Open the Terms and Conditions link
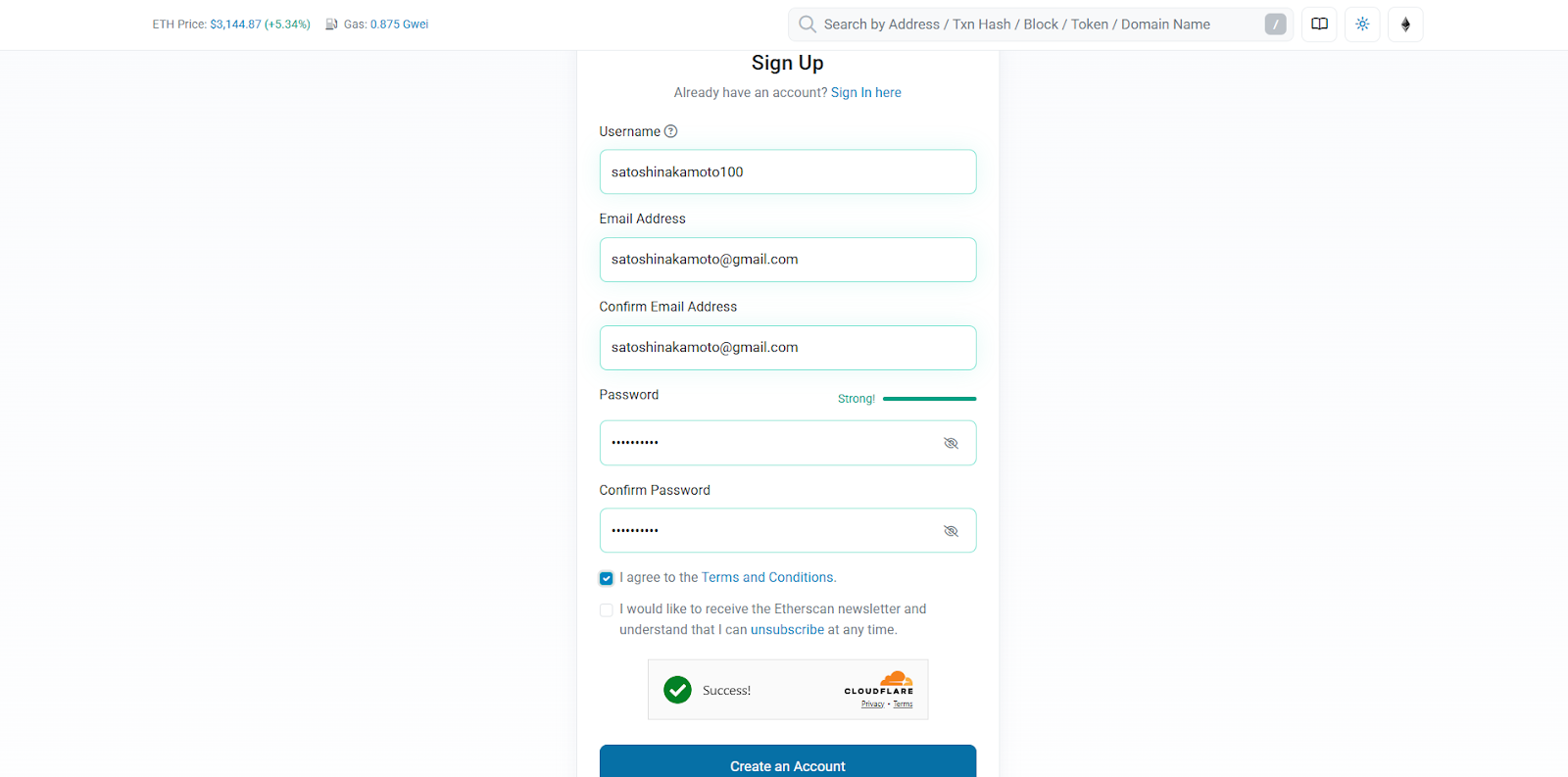1568x777 pixels. tap(767, 578)
